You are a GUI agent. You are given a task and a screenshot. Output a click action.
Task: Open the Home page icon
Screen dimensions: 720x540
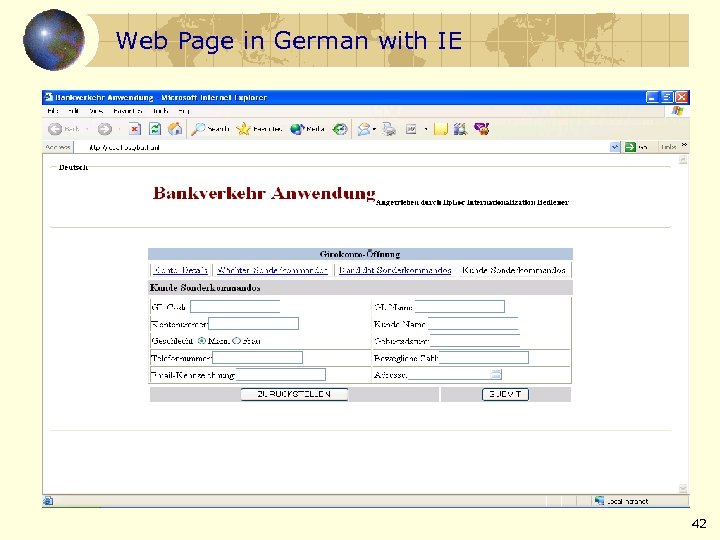click(175, 129)
